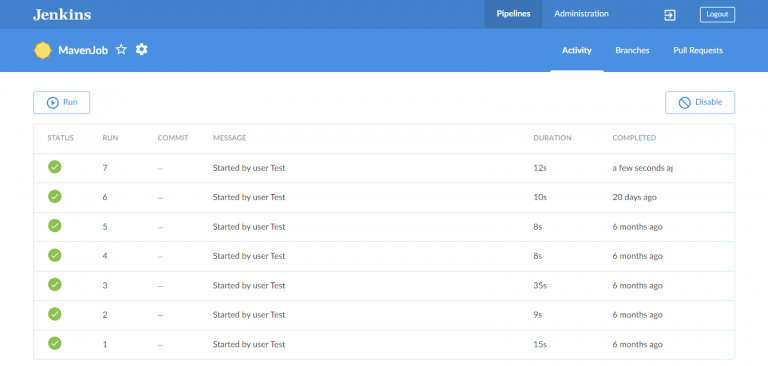The image size is (768, 366).
Task: Click the 15s duration value
Action: click(x=540, y=344)
